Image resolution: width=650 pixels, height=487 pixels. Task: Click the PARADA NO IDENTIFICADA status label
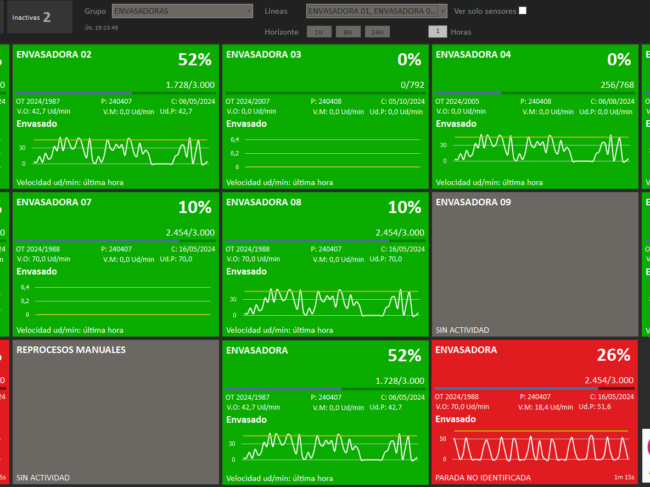tap(483, 478)
